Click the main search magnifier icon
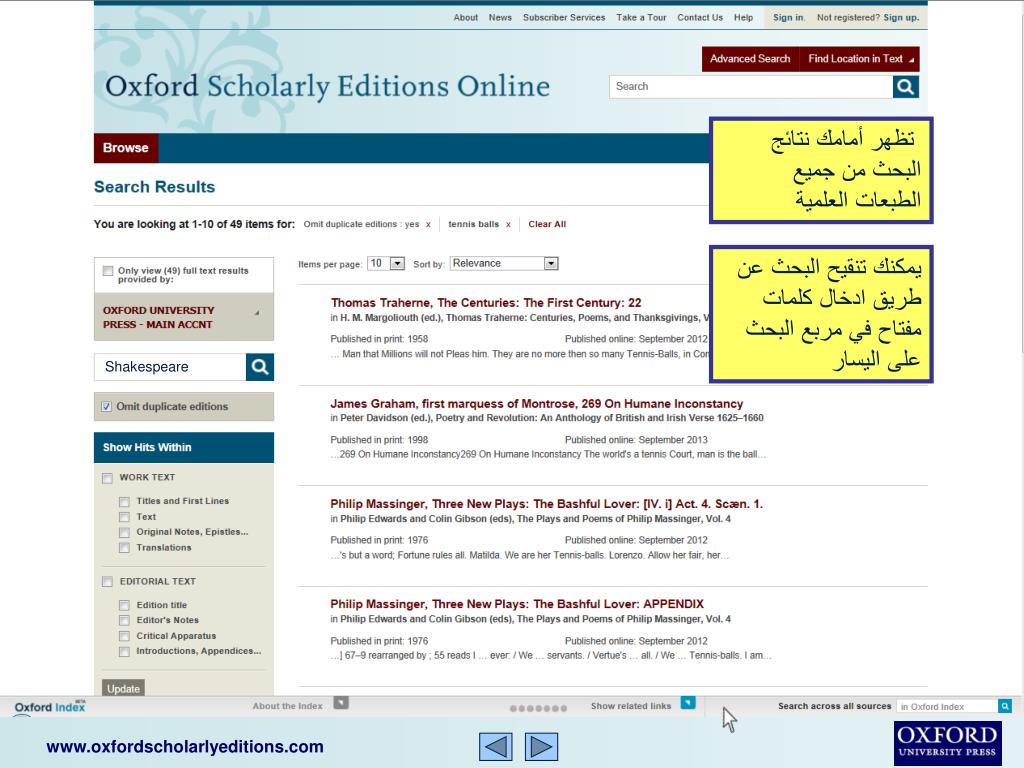 pos(905,86)
